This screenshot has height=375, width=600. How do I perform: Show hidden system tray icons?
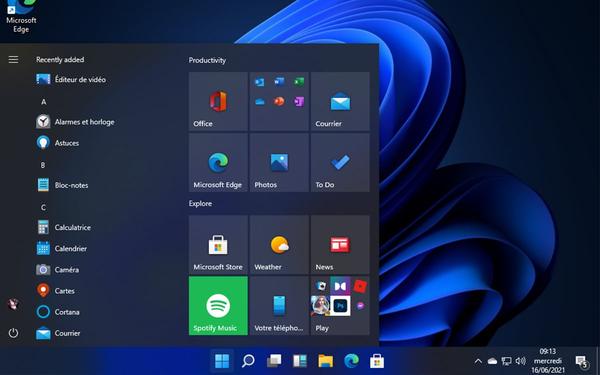click(x=478, y=361)
